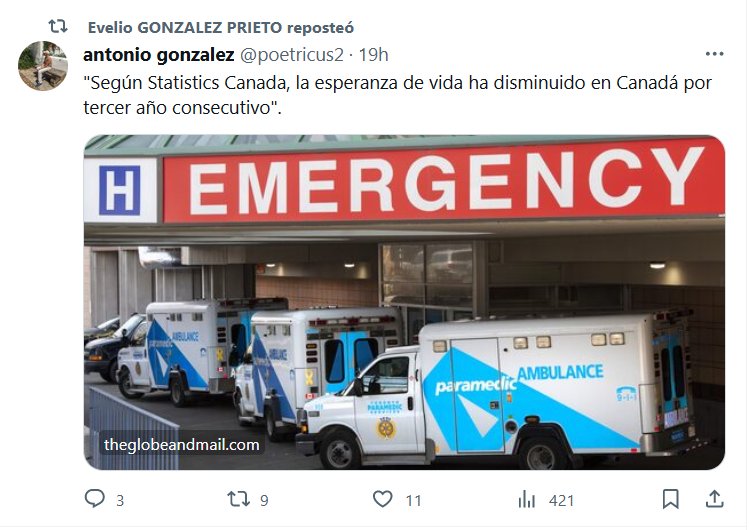Open the emergency ambulance article image
The width and height of the screenshot is (750, 530).
click(x=404, y=302)
